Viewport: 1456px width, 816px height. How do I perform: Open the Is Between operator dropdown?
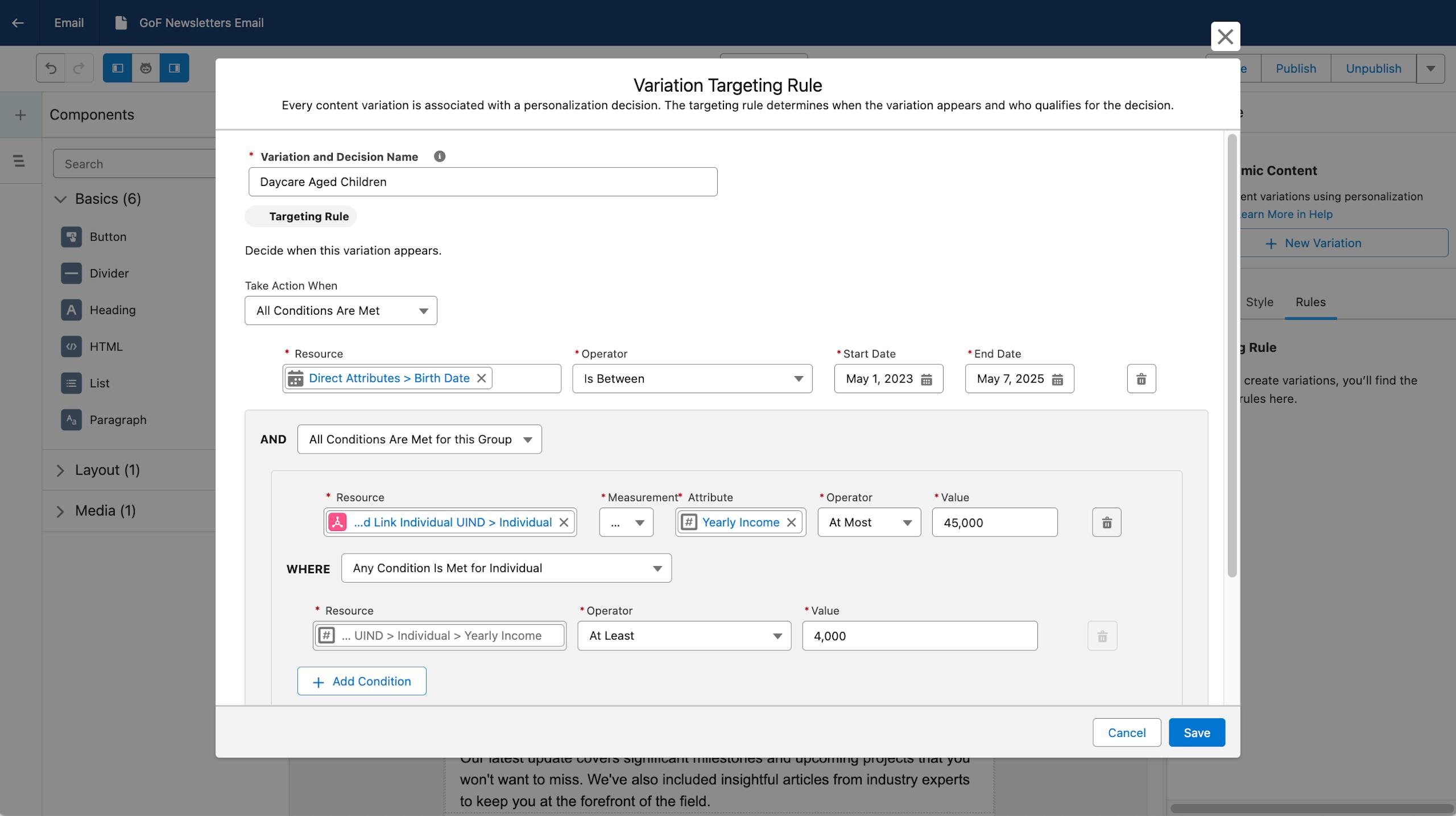coord(692,379)
